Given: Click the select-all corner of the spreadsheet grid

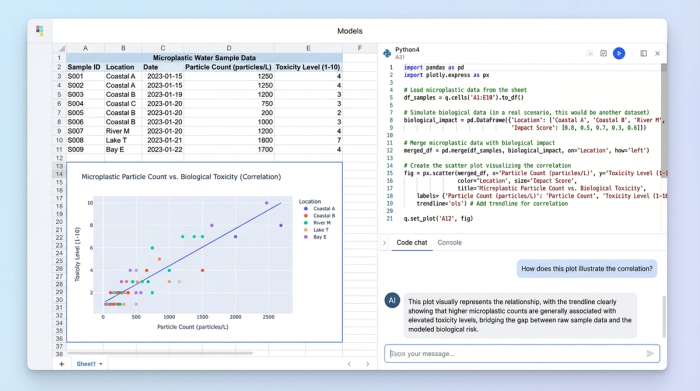Looking at the screenshot, I should (x=61, y=48).
